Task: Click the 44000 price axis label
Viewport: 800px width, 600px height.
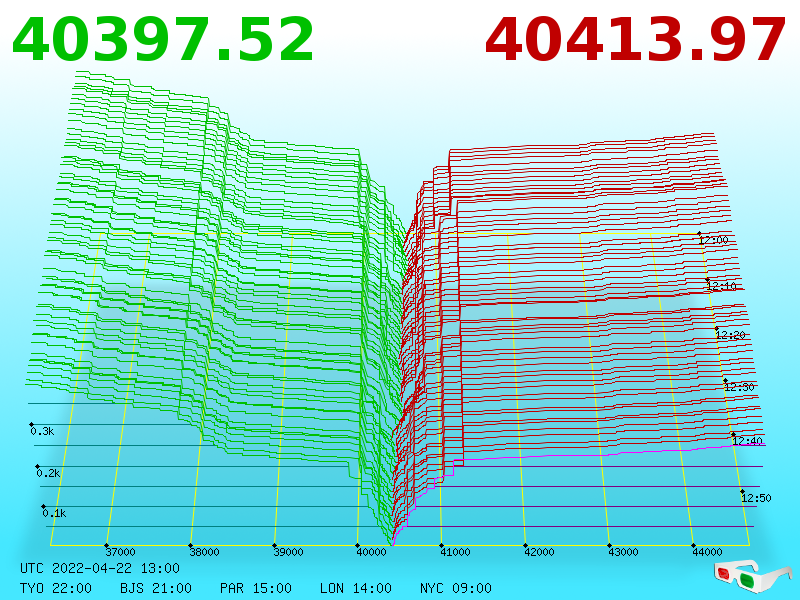Action: (x=707, y=552)
